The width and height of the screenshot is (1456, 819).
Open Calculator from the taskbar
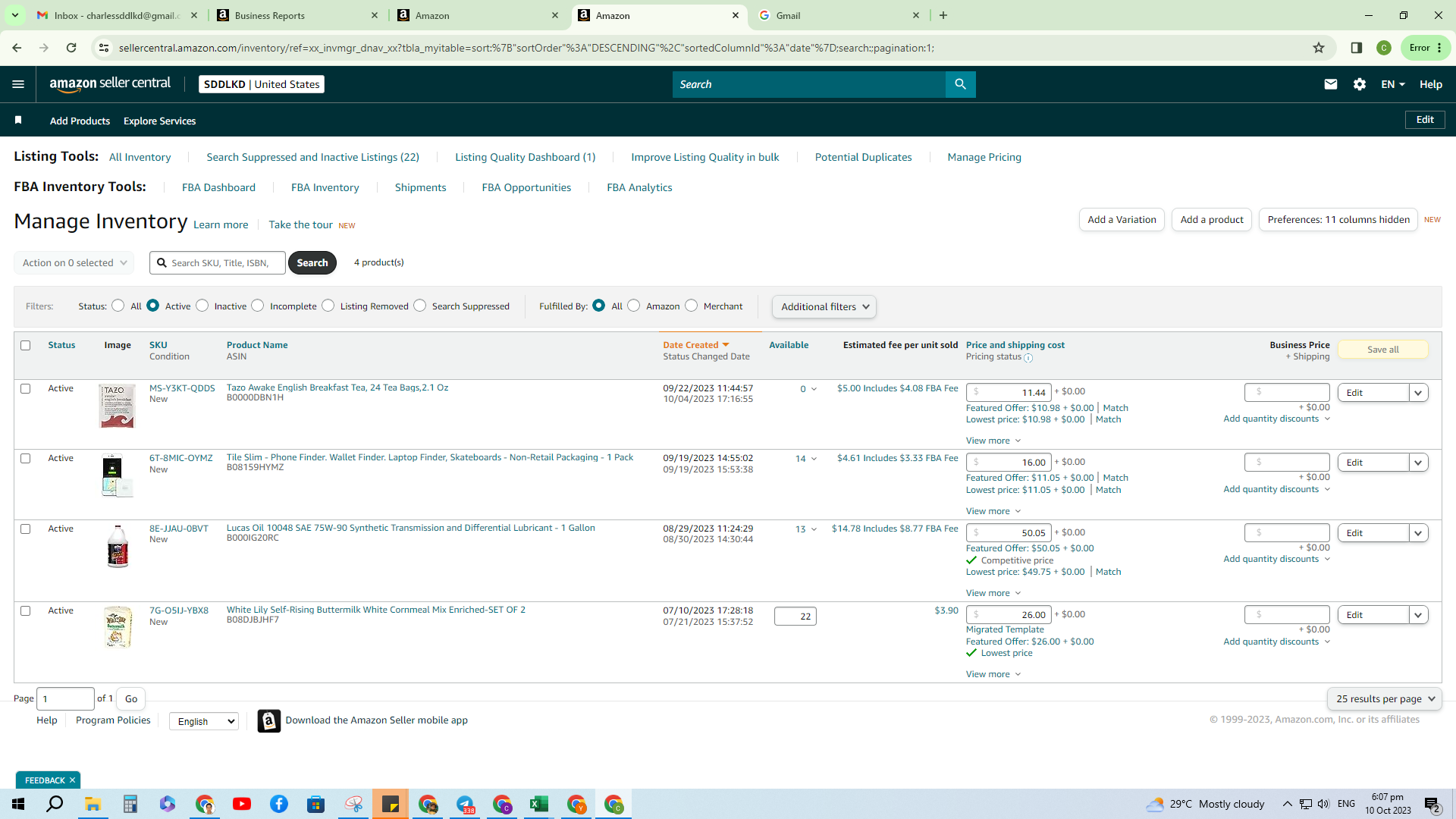tap(130, 804)
